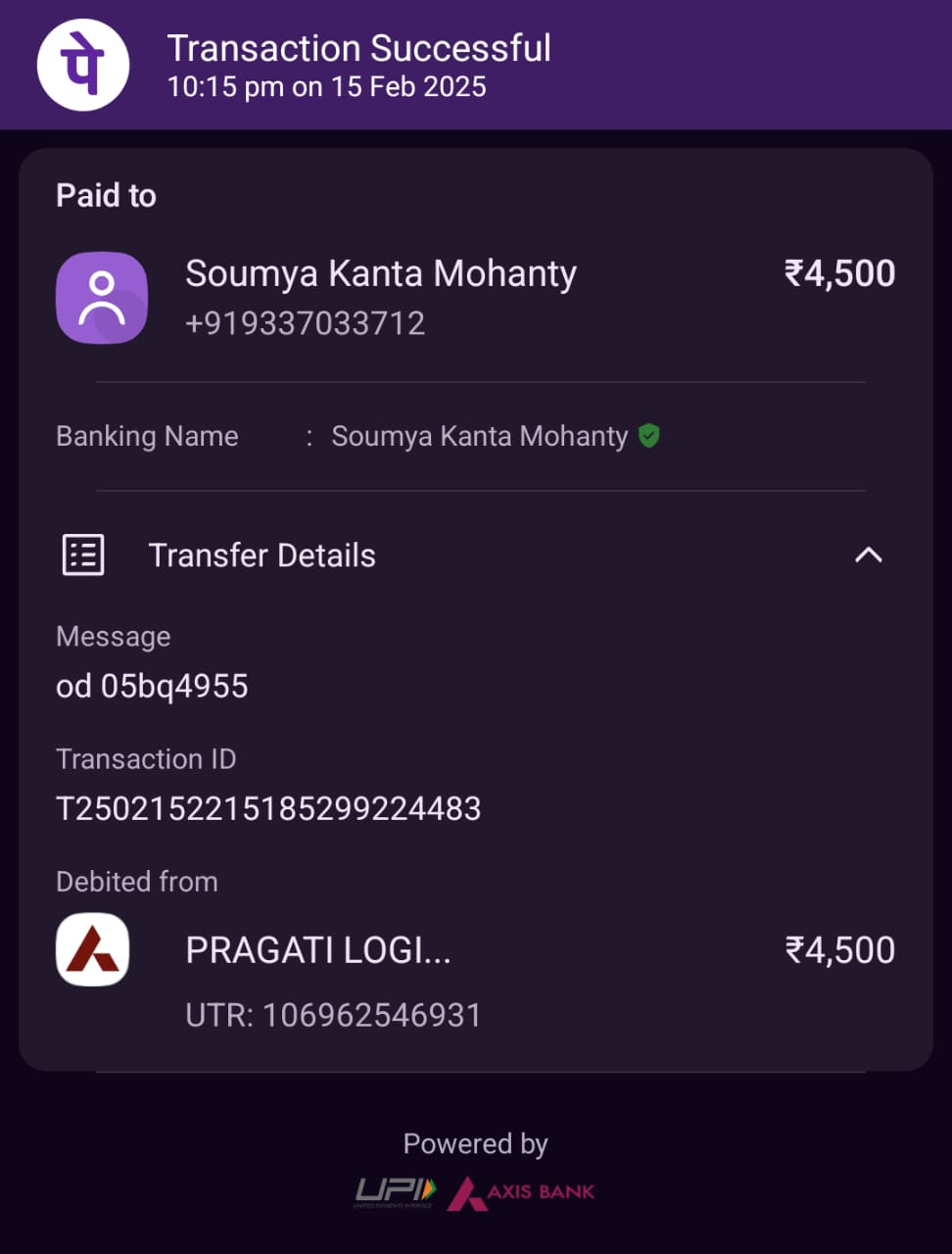This screenshot has height=1254, width=952.
Task: Click the Transfer Details heading
Action: (262, 555)
